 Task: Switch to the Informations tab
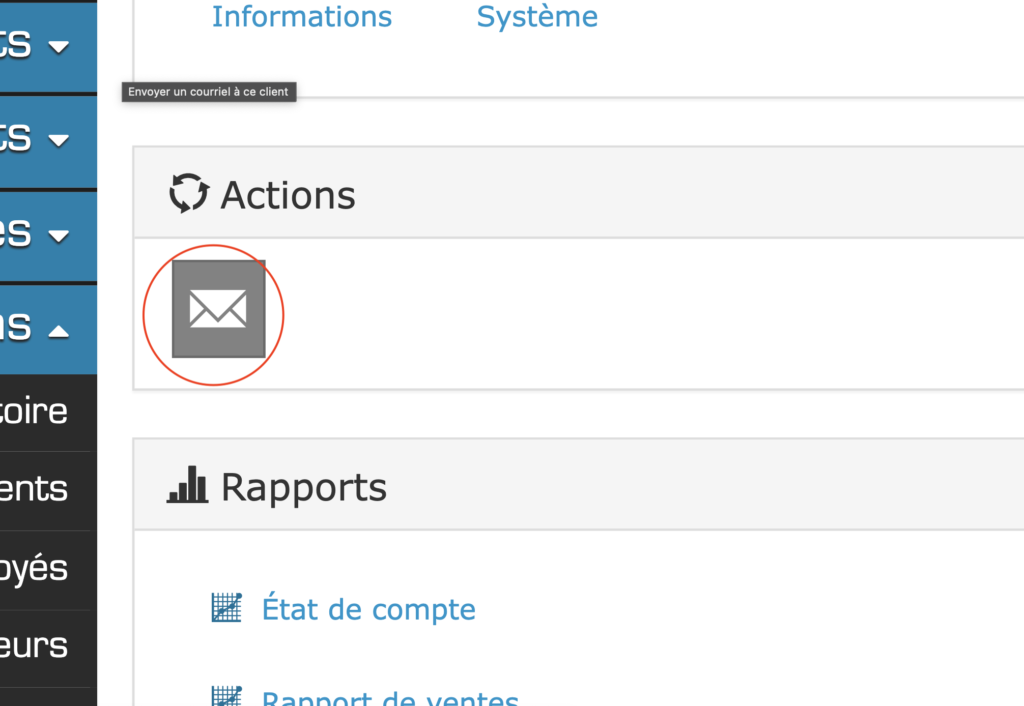tap(301, 17)
